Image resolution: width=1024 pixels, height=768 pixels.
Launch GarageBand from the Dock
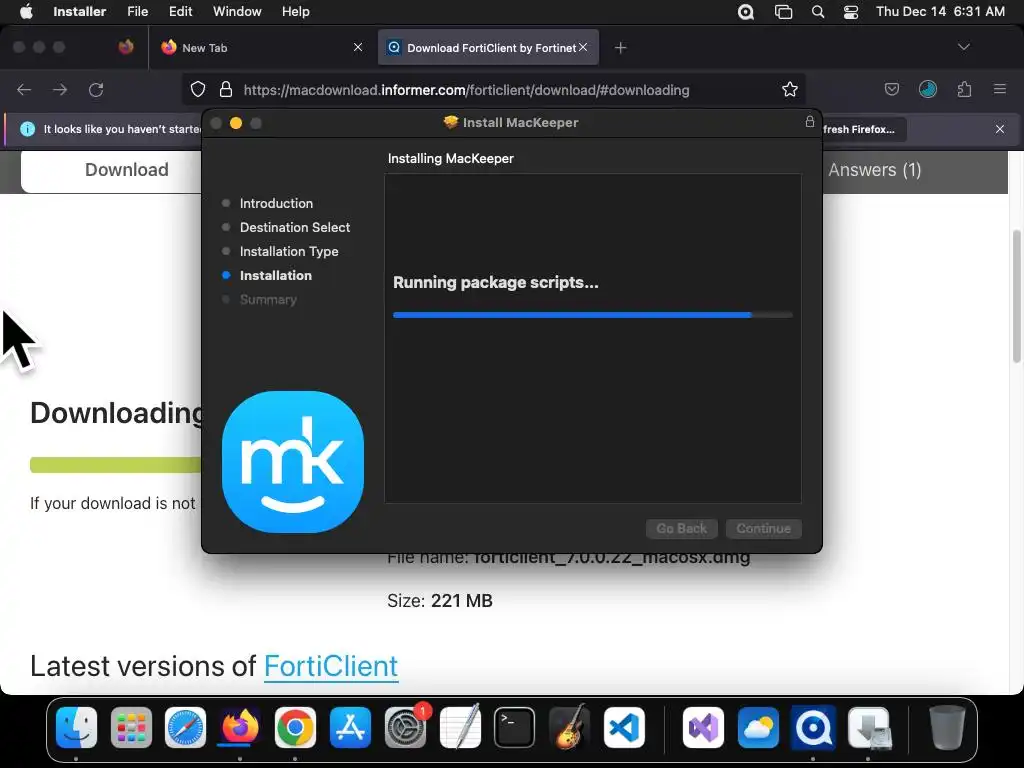point(569,727)
